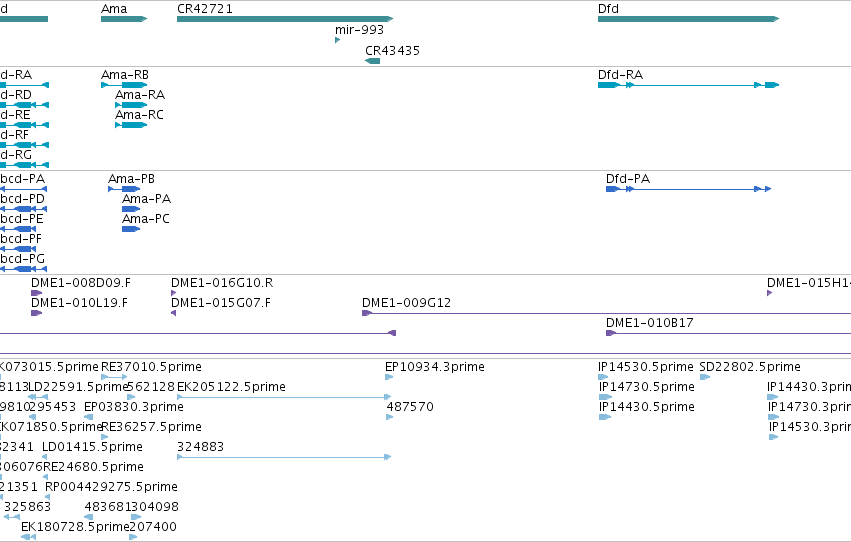Click the EP10934.3prime EST marker
Viewport: 851px width, 542px height.
(389, 377)
